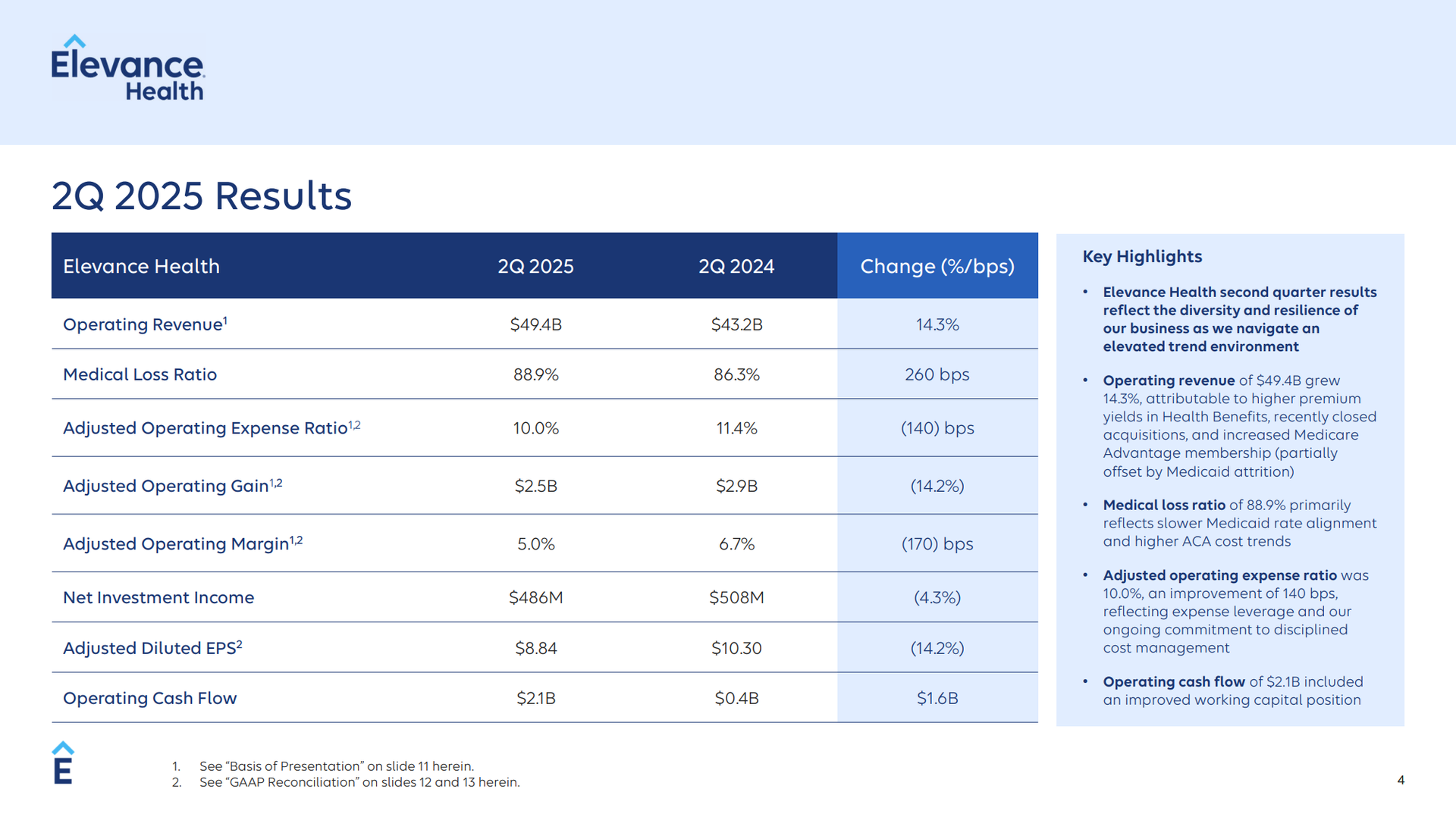Screen dimensions: 1456x814
Task: Click the '(140) bps' change cell
Action: (x=937, y=428)
